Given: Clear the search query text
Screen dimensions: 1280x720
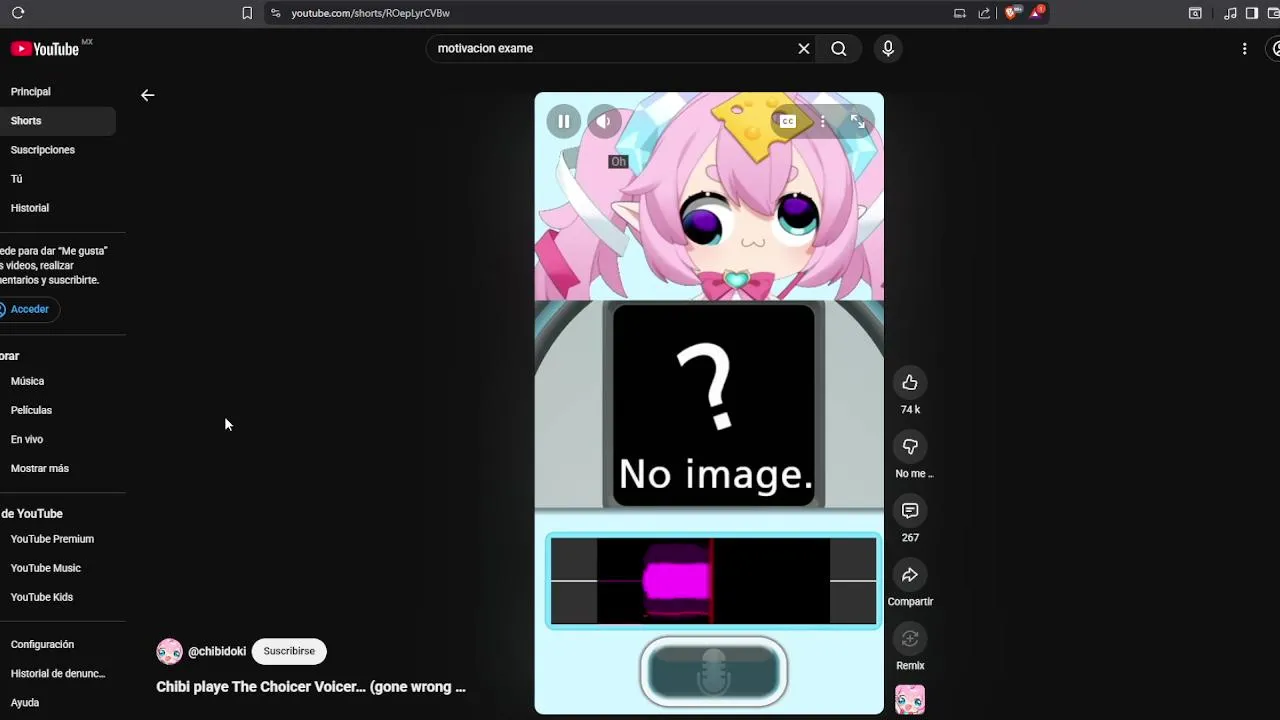Looking at the screenshot, I should click(803, 48).
